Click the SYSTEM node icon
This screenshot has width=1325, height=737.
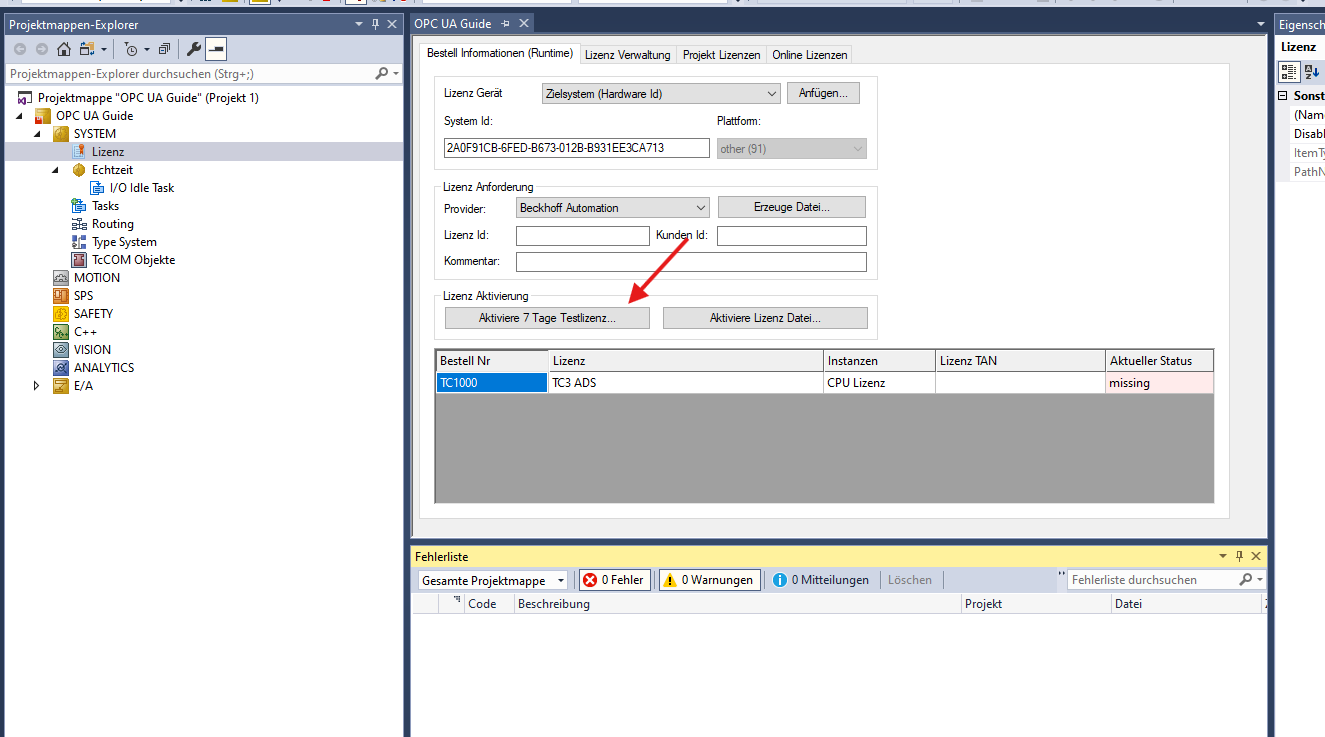pyautogui.click(x=61, y=134)
